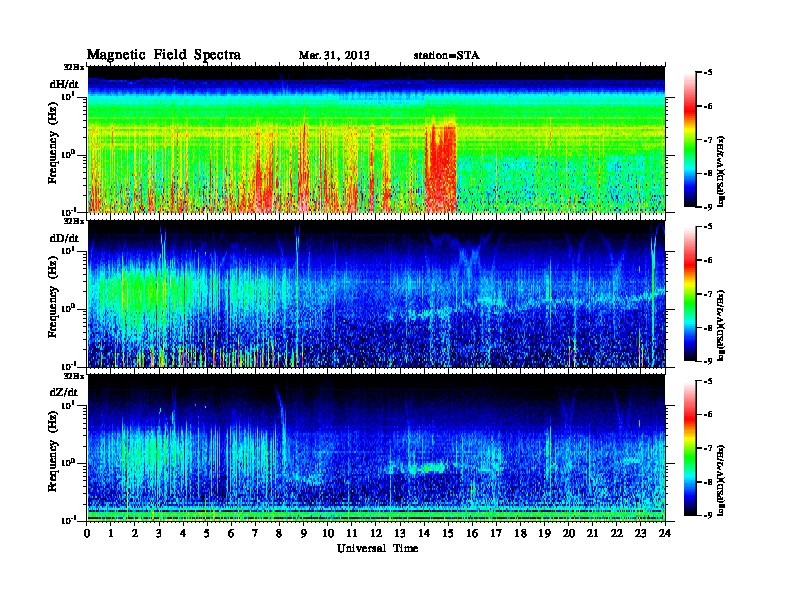Click the log(PSD) unit label beside dZ/dt colorbar
Image resolution: width=792 pixels, height=612 pixels.
(x=721, y=479)
